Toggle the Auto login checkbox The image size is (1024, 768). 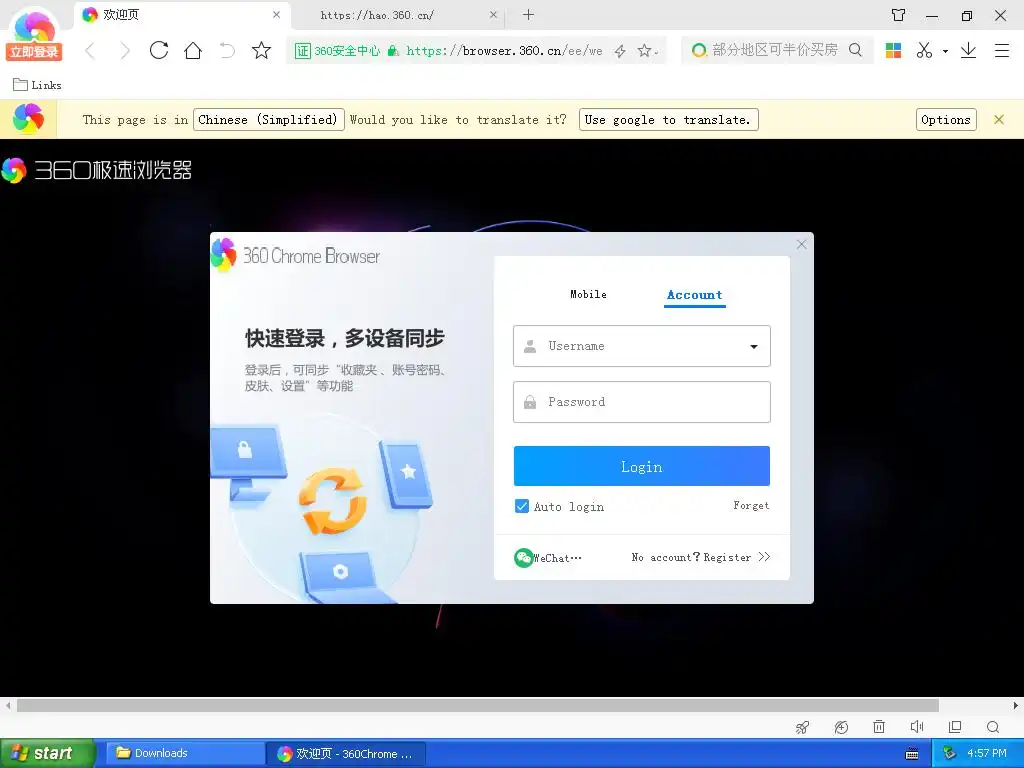[522, 506]
